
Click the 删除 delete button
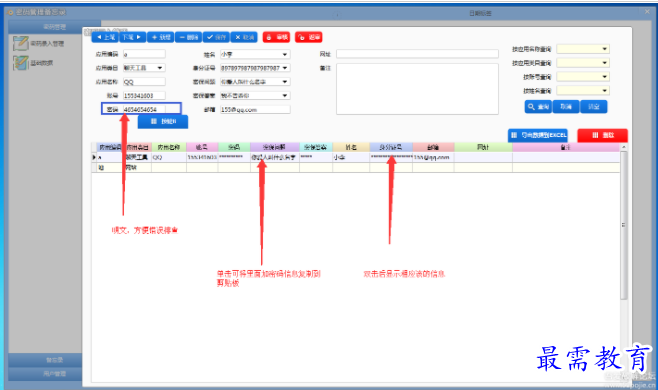pyautogui.click(x=188, y=37)
